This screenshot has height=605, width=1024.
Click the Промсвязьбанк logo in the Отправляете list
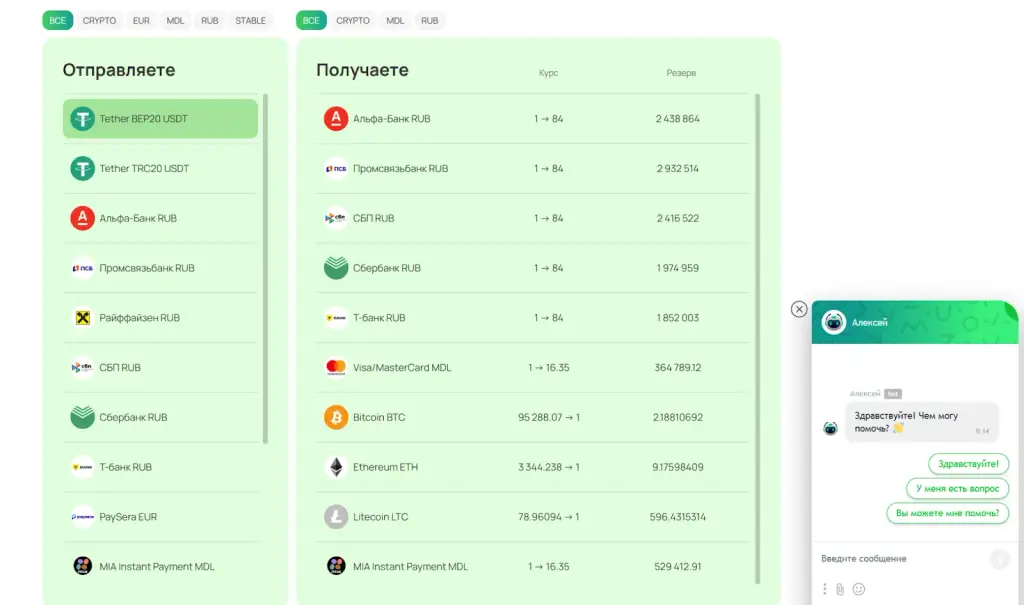(82, 268)
